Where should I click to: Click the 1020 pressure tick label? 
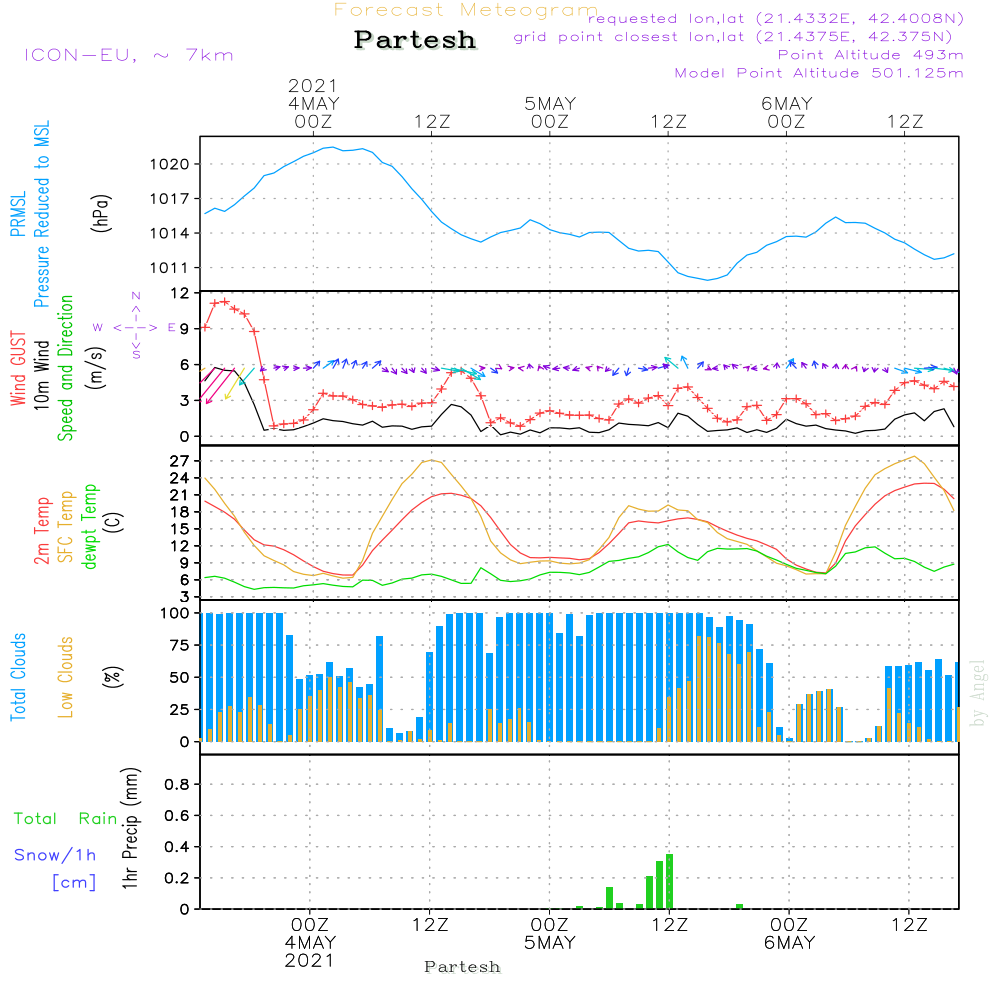pos(169,165)
